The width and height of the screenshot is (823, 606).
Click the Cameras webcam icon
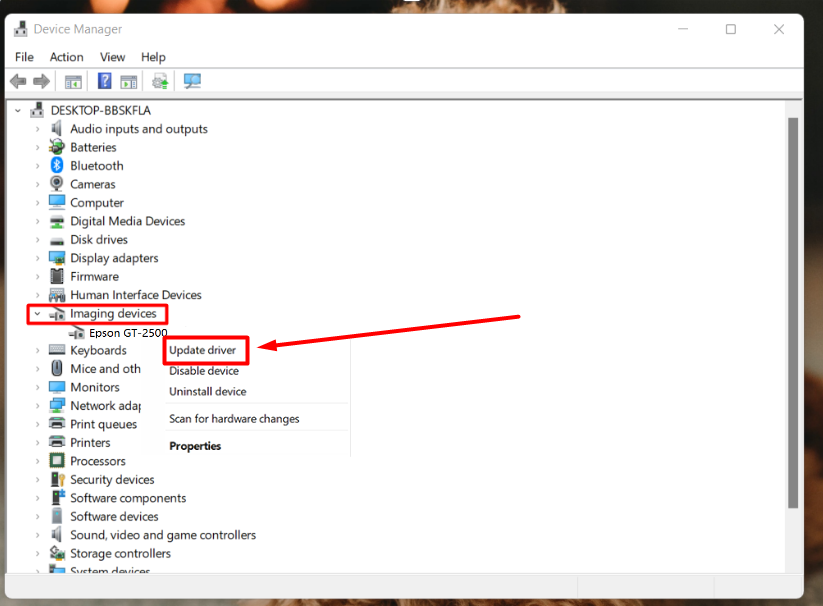pos(57,184)
